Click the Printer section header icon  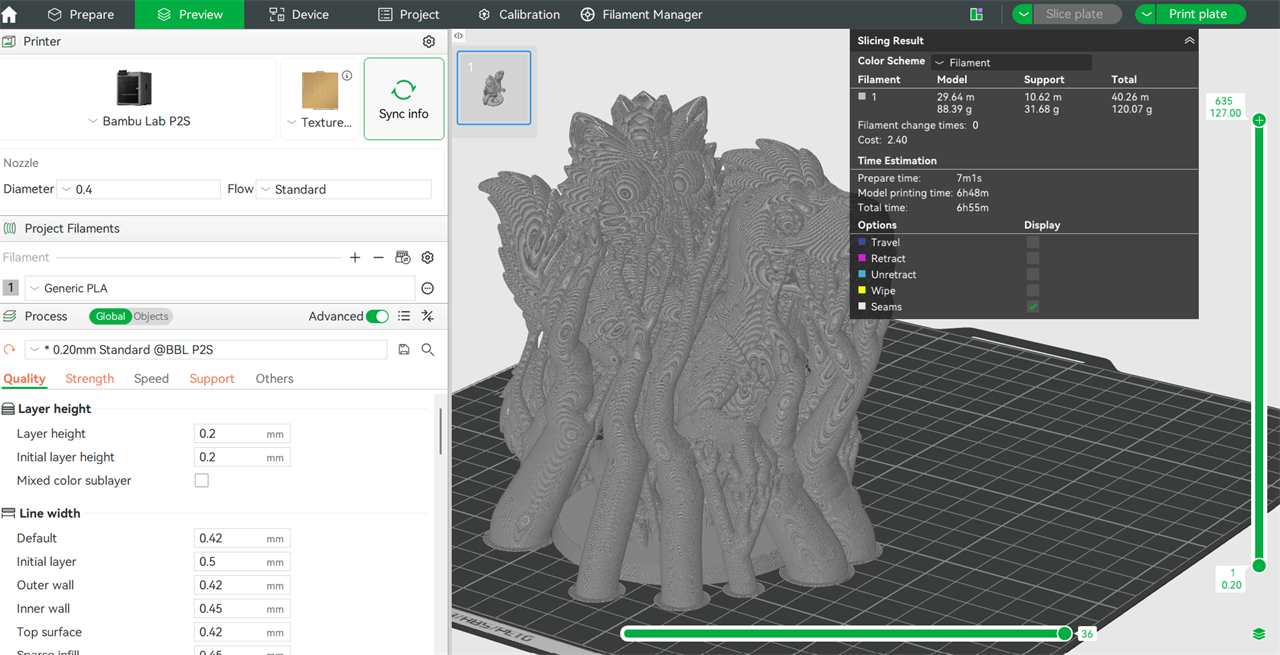[10, 42]
